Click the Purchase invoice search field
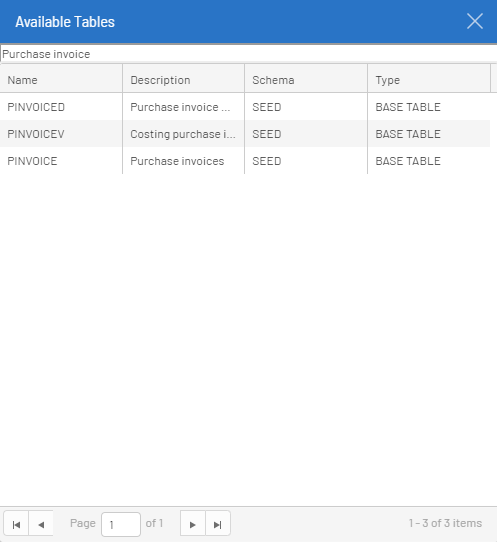497x542 pixels. pos(249,54)
